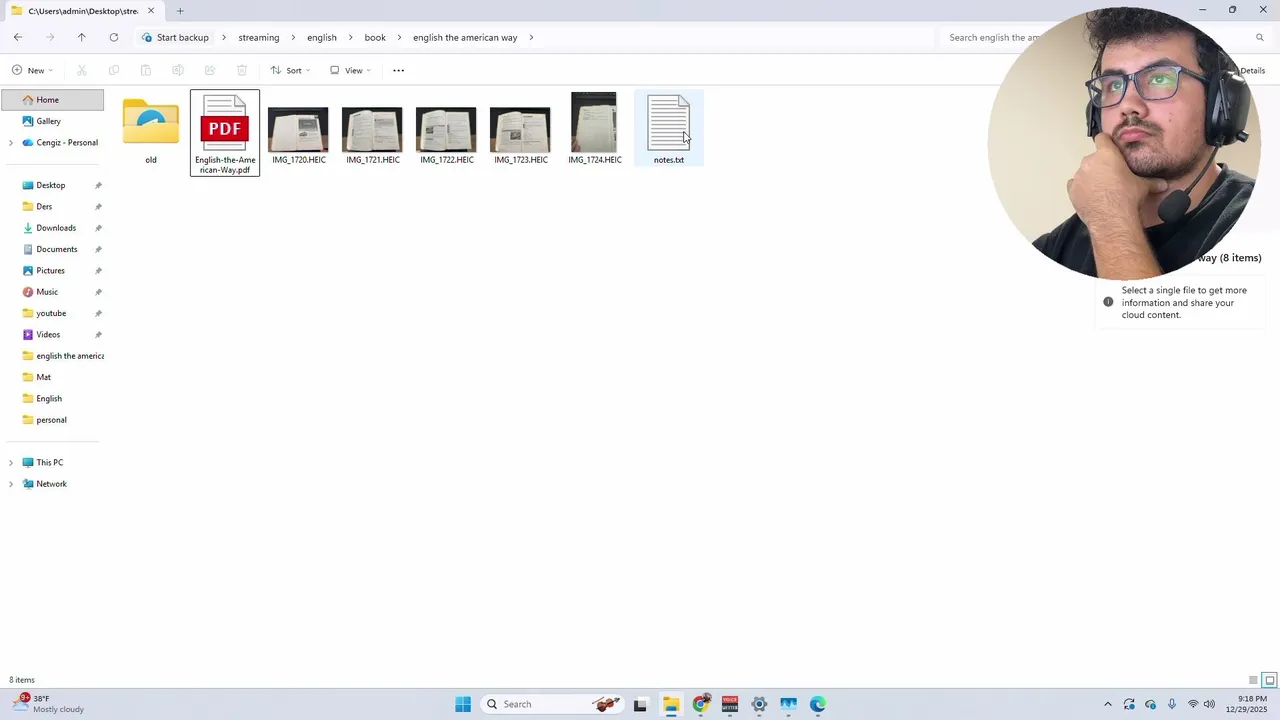Open the View dropdown

tap(351, 70)
